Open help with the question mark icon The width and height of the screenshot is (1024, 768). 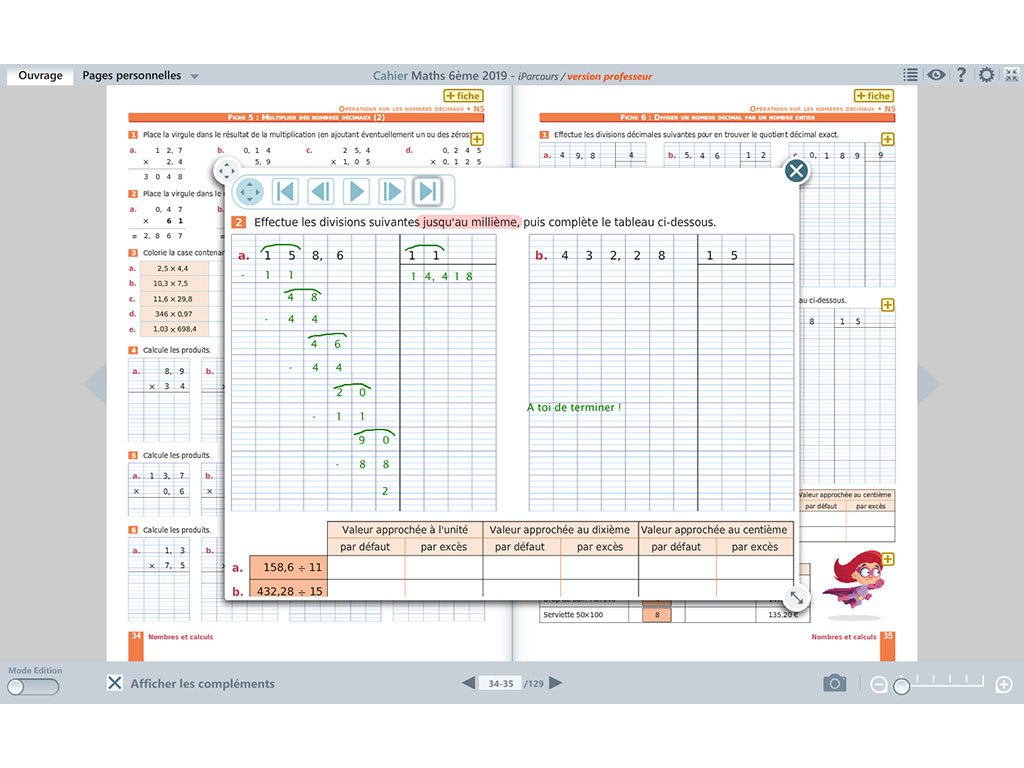[x=961, y=75]
